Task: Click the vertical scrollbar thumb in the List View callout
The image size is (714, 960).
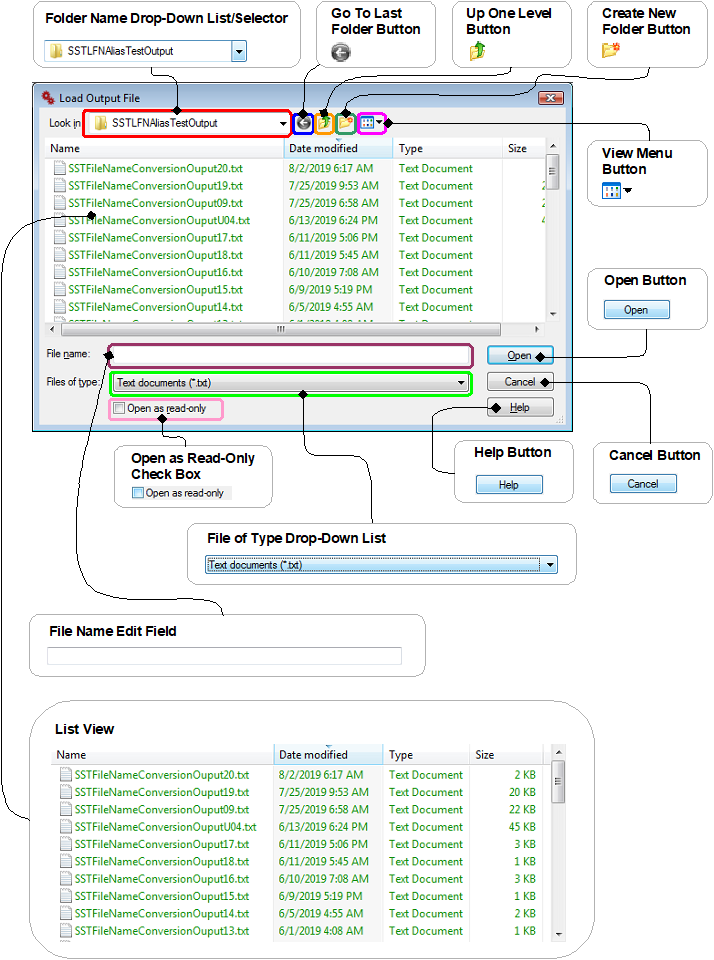Action: pyautogui.click(x=558, y=782)
